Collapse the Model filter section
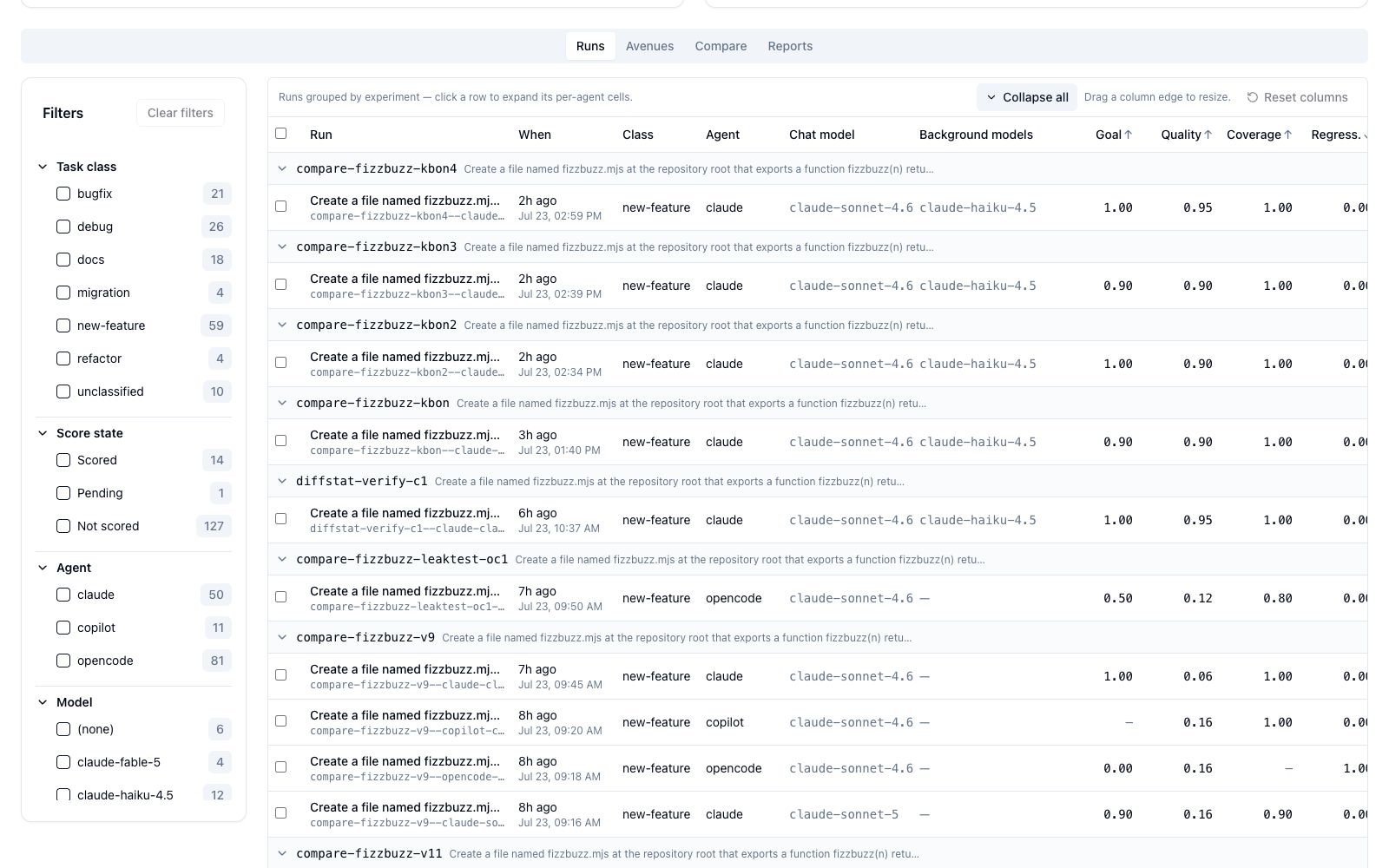Screen dimensions: 1389x868 pyautogui.click(x=43, y=702)
